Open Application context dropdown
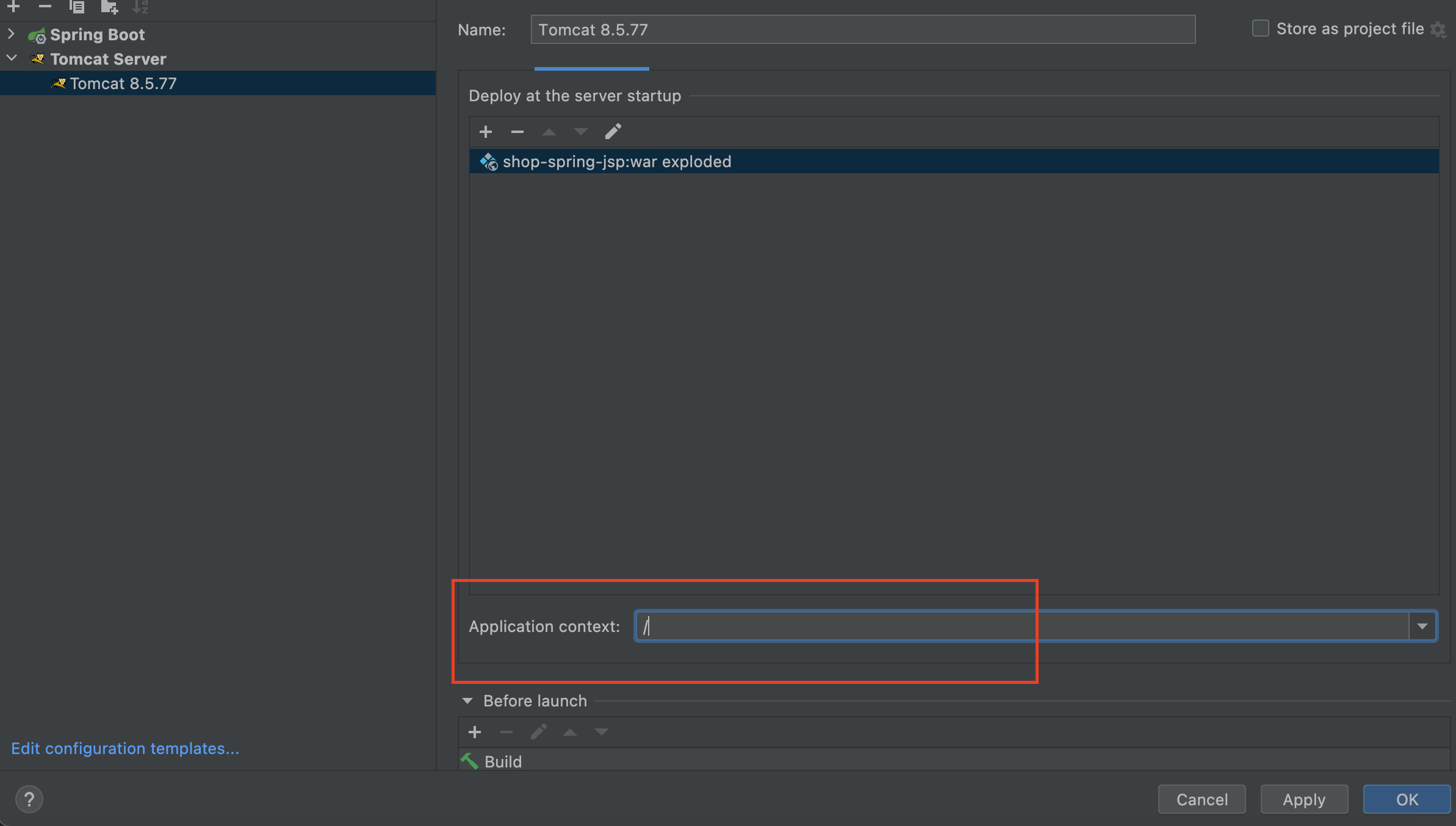Viewport: 1456px width, 826px height. pos(1422,627)
